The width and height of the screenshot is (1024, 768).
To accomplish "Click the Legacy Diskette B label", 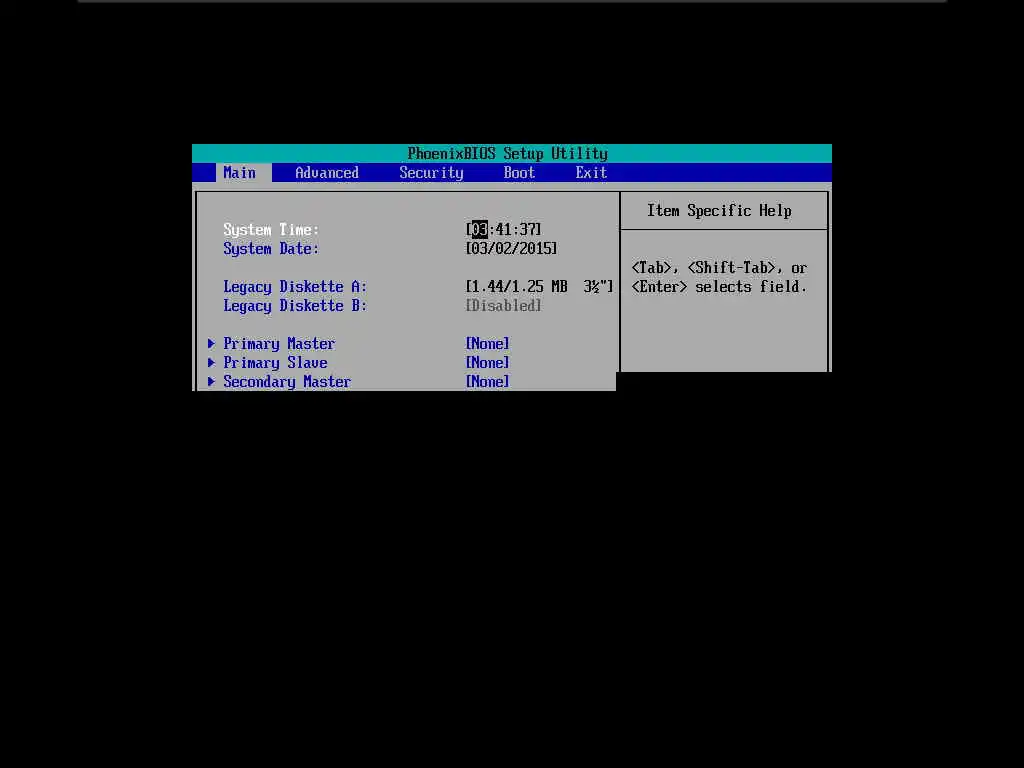I will coord(295,306).
